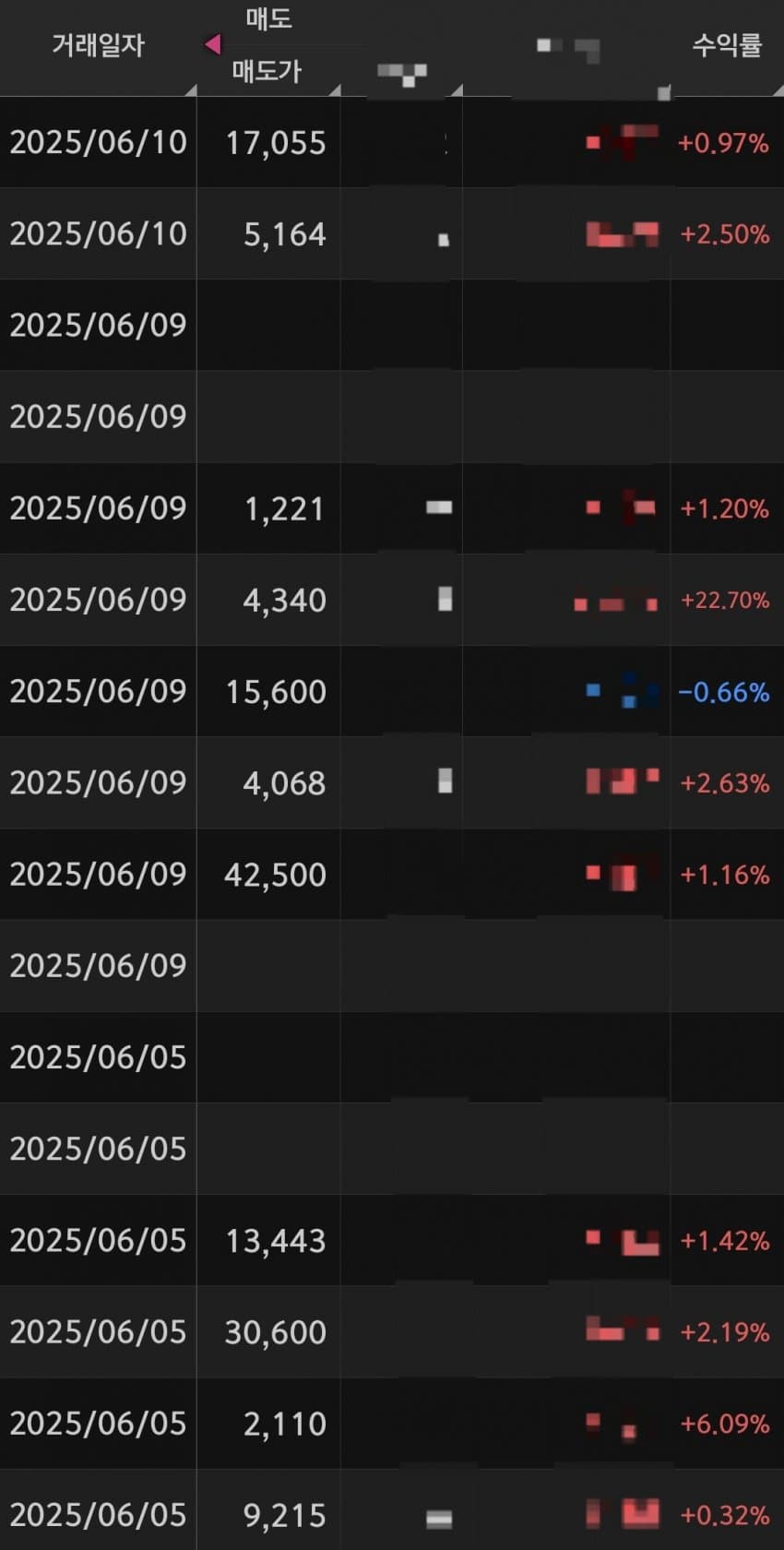Viewport: 784px width, 1550px height.
Task: Select the -0.66% loss row return
Action: [724, 692]
